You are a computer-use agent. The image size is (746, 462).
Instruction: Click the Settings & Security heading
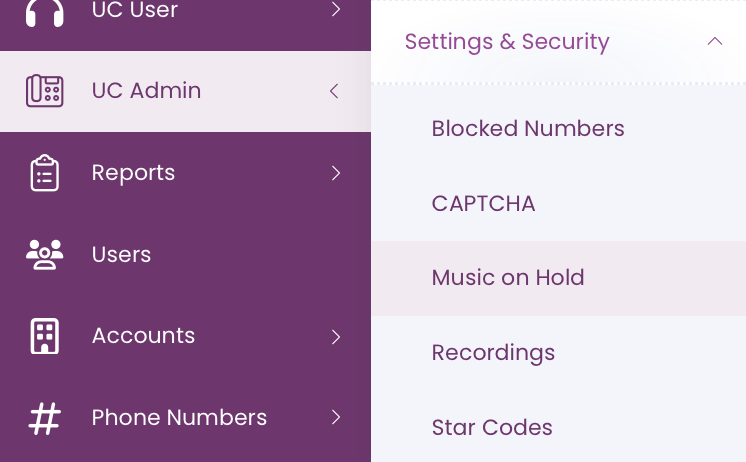pos(507,42)
